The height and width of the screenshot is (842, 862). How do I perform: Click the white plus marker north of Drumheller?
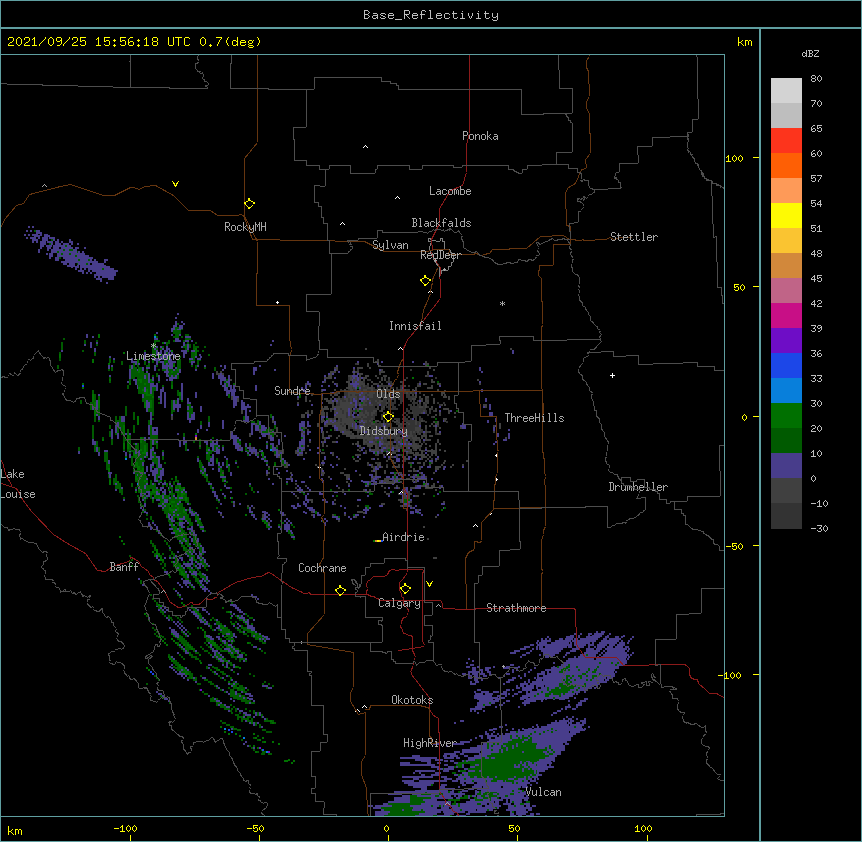612,375
